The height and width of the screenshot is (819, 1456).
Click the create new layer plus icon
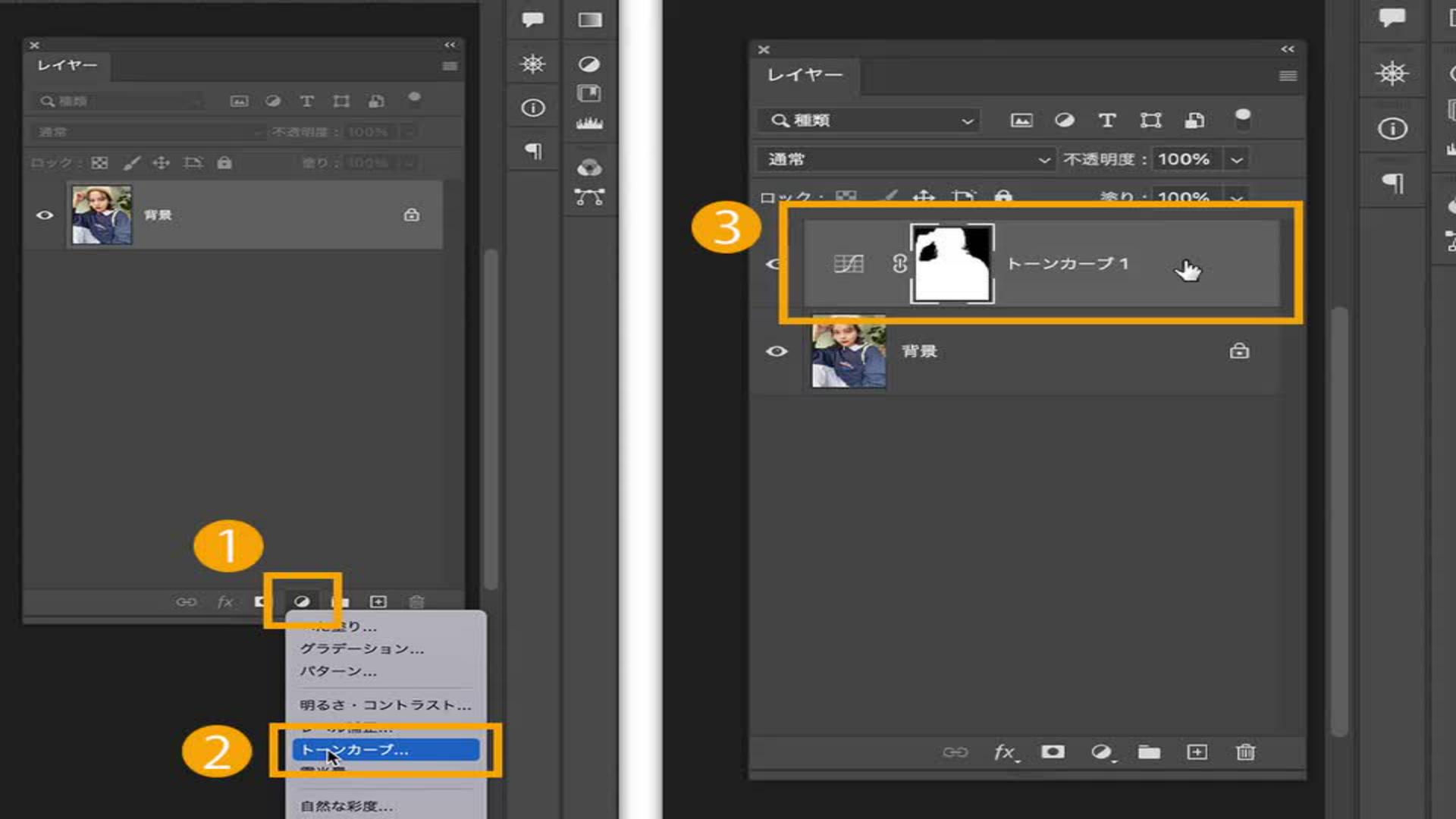coord(1197,752)
